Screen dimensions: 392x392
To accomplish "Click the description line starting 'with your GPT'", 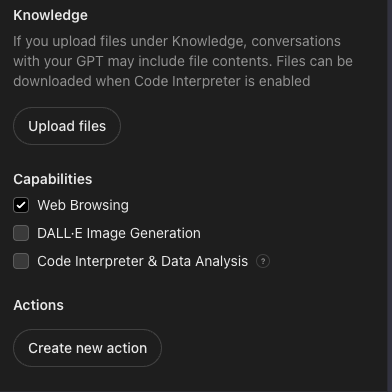I will pos(183,62).
